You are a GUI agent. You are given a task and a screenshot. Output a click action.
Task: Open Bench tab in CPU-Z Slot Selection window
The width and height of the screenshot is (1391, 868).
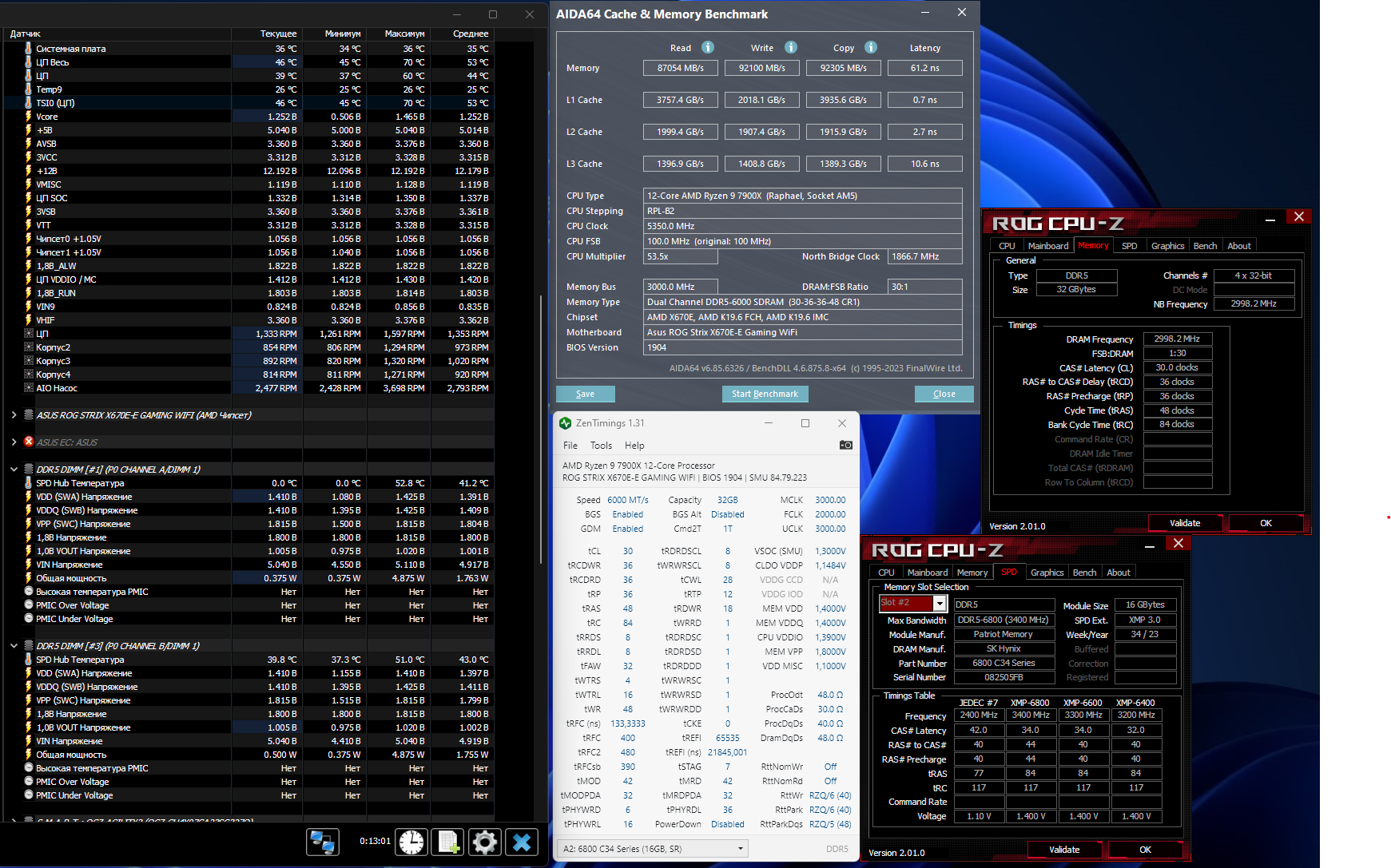tap(1084, 573)
